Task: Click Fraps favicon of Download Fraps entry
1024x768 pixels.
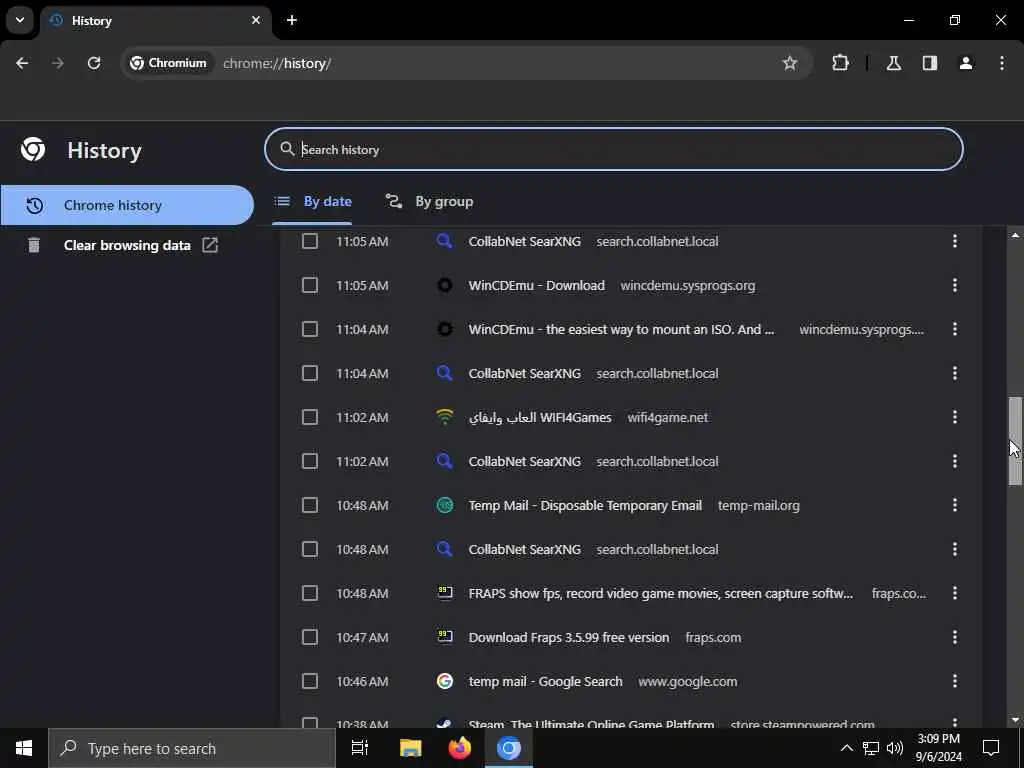Action: (x=445, y=637)
